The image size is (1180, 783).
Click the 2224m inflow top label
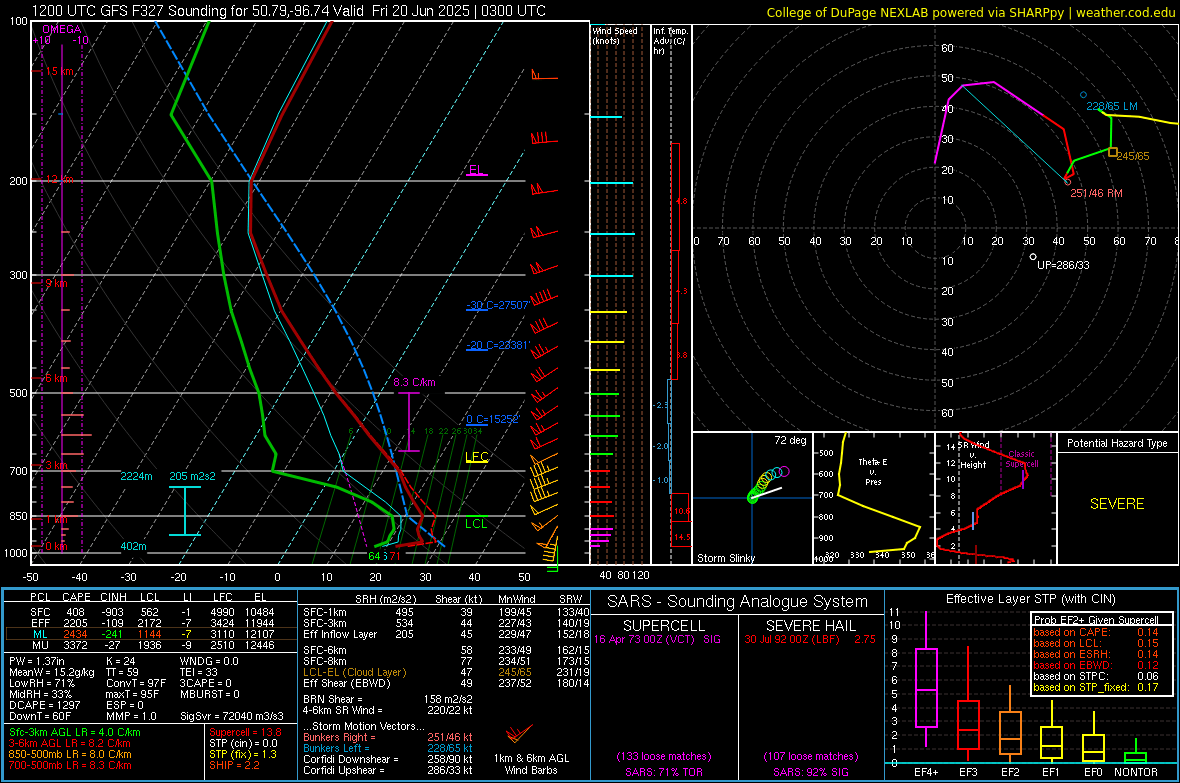[136, 476]
